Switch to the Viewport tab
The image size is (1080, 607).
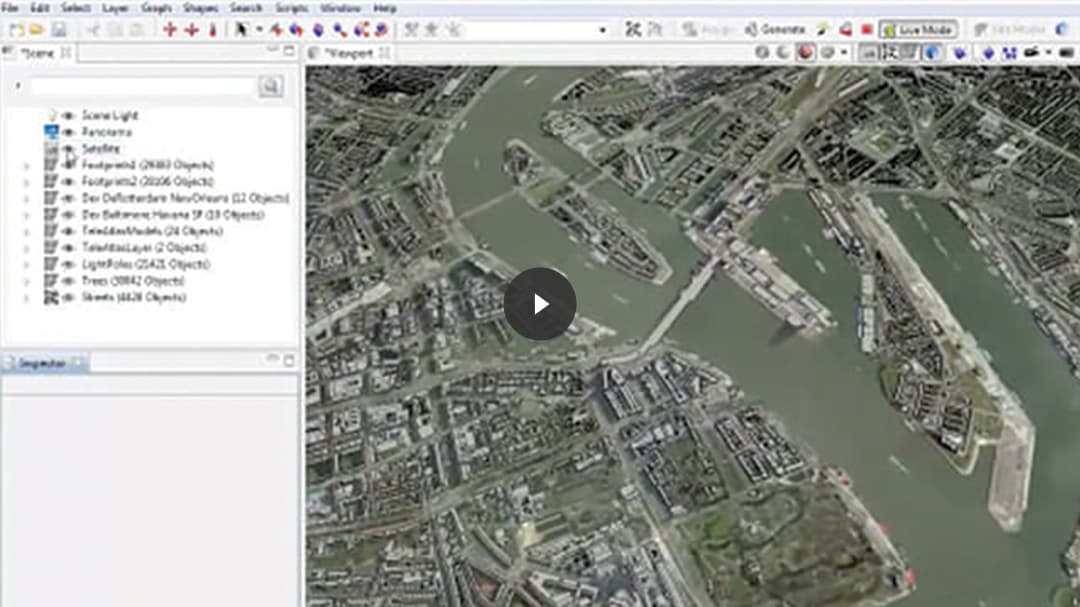tap(350, 53)
